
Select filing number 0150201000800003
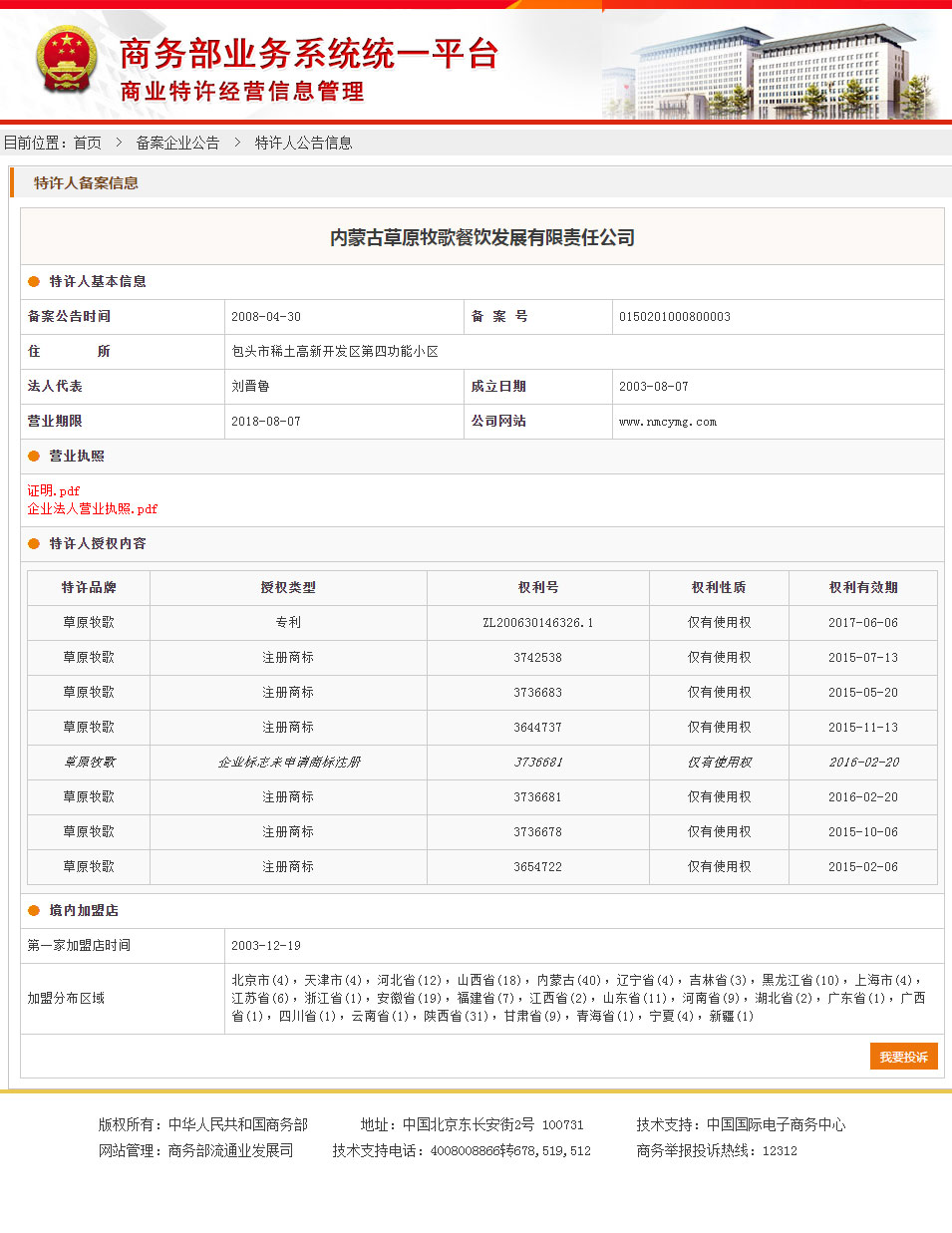coord(675,317)
